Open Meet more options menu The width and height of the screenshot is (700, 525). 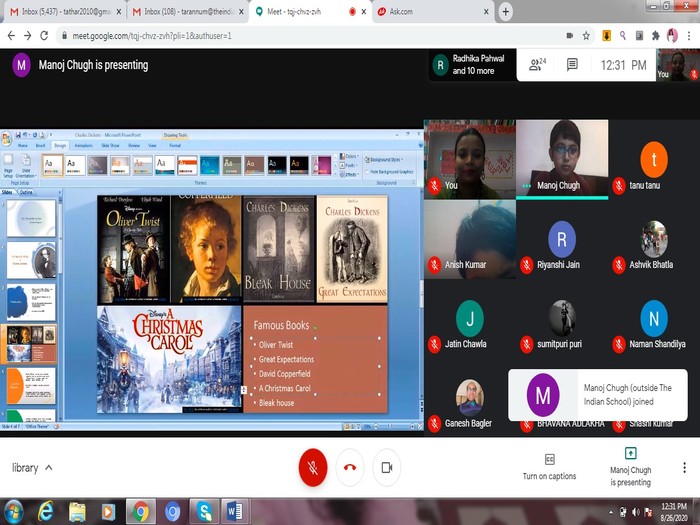(x=684, y=467)
